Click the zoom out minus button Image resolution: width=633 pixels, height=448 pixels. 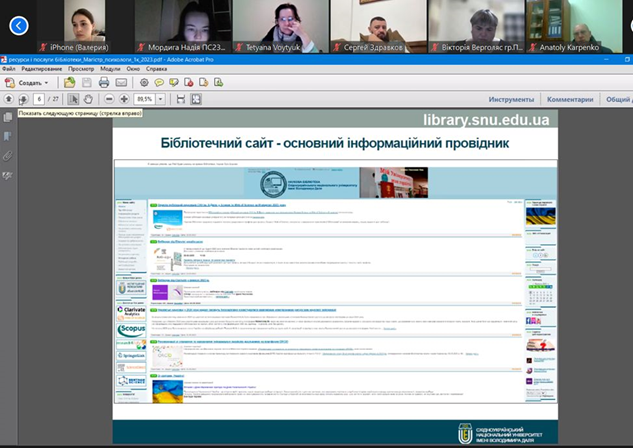pos(107,99)
